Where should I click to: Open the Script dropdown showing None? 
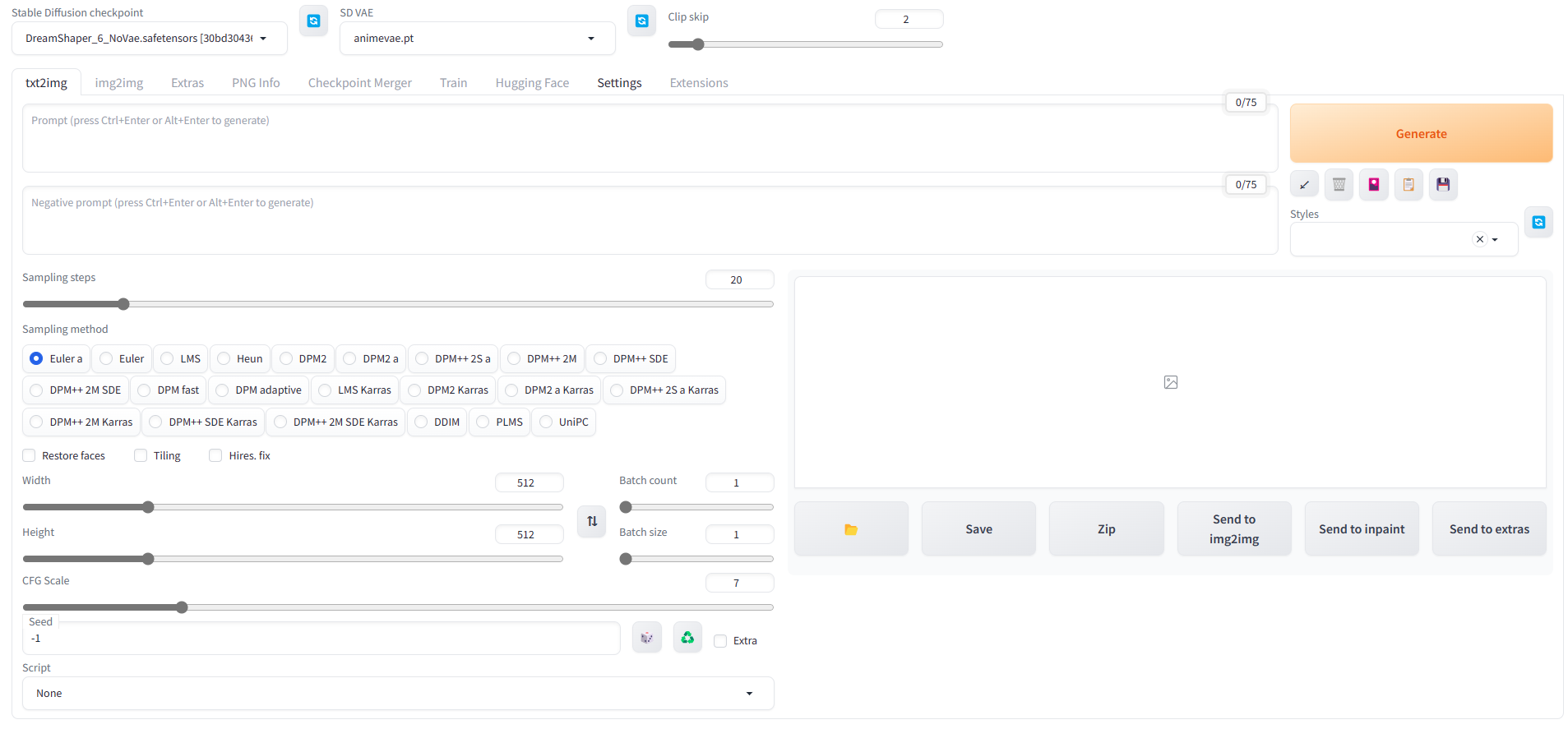tap(397, 693)
